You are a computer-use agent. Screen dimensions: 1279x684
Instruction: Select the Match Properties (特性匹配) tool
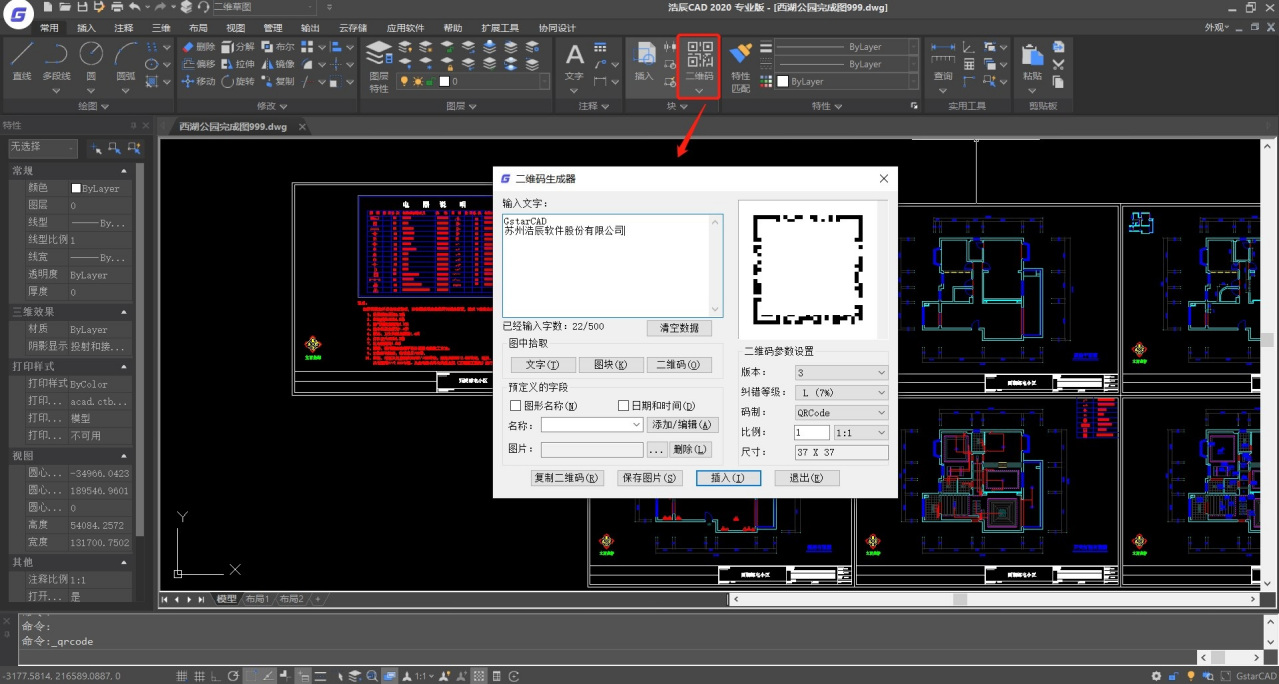(x=740, y=58)
